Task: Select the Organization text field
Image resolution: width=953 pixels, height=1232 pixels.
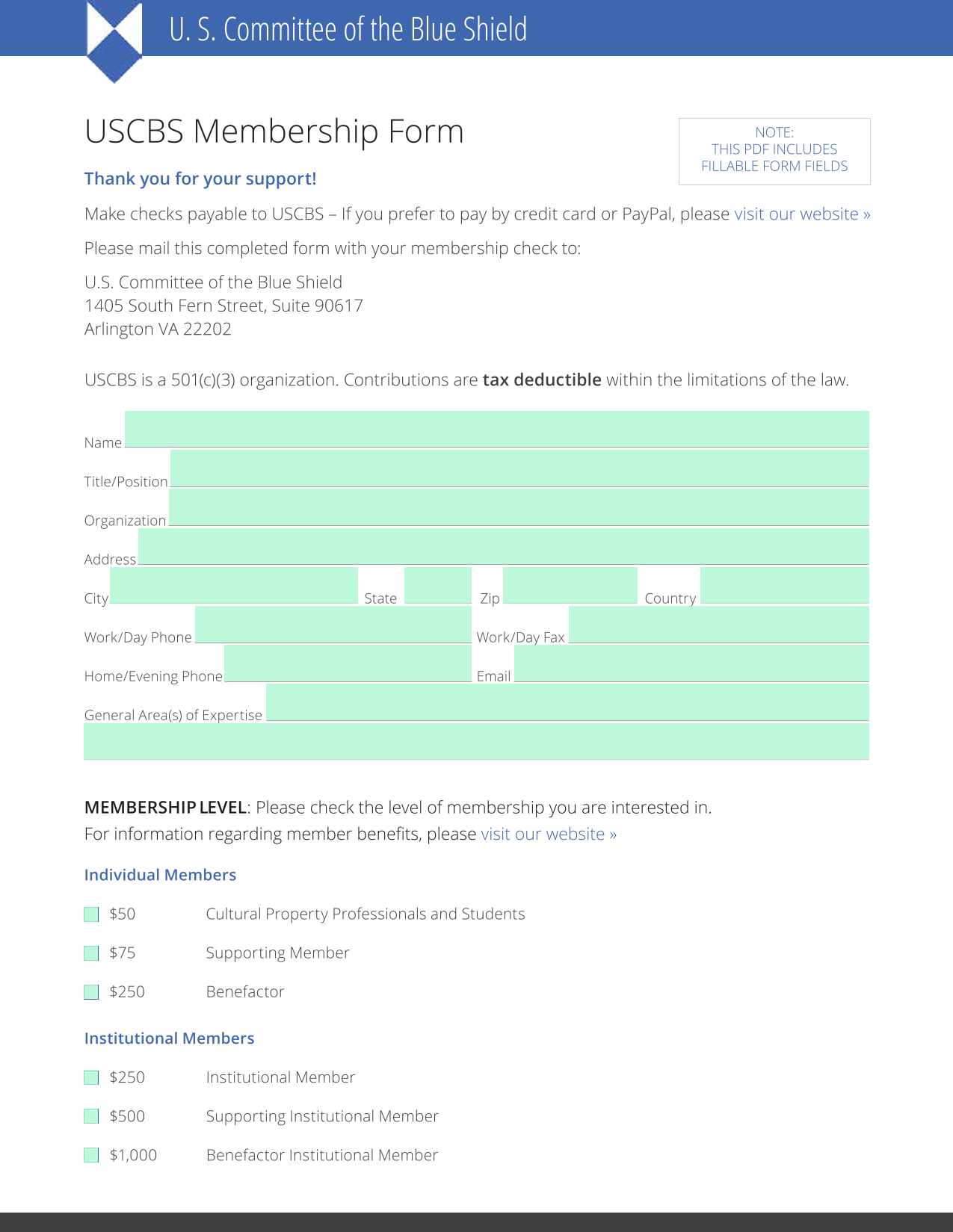Action: pos(519,507)
